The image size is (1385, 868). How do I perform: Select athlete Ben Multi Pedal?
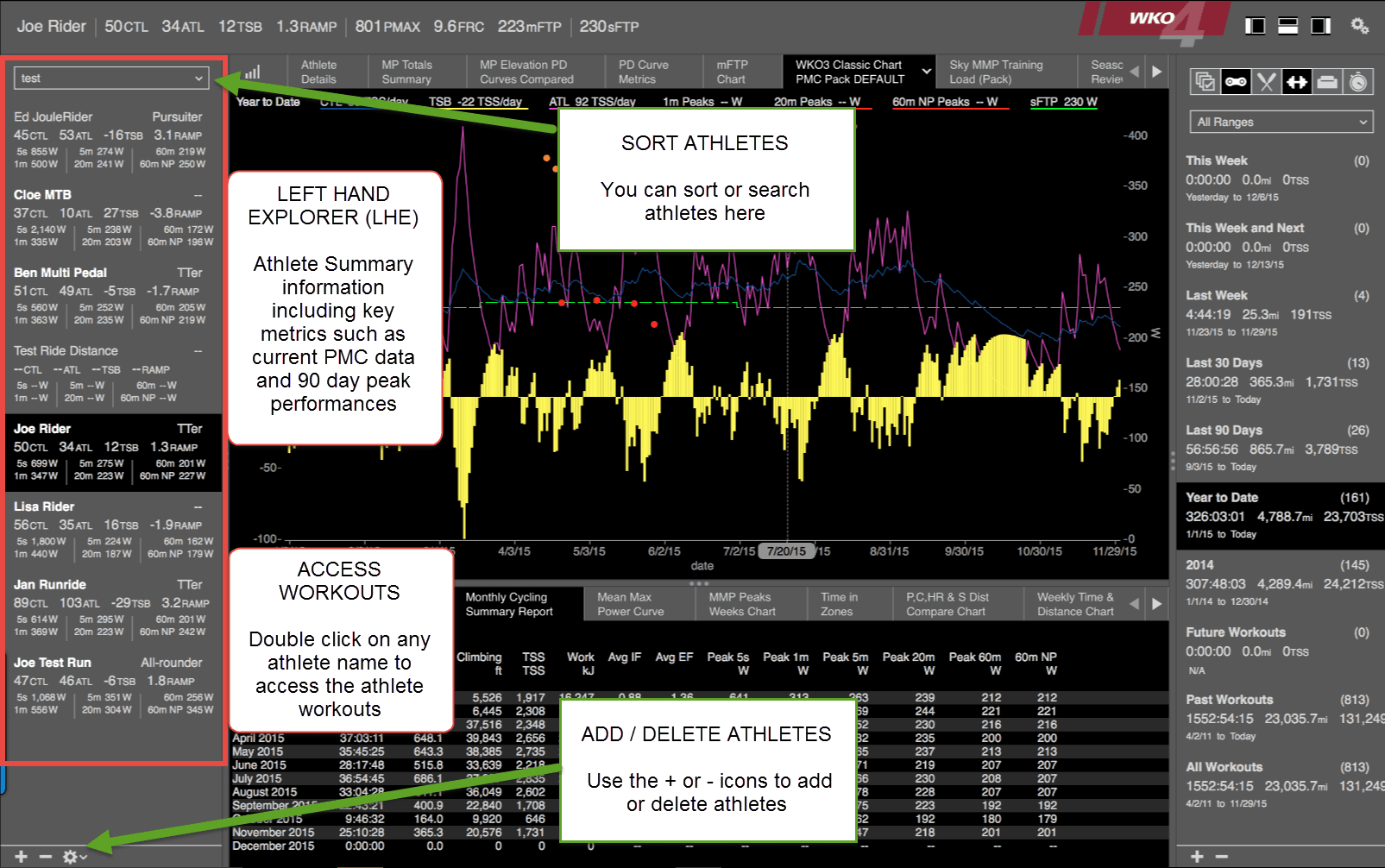112,295
